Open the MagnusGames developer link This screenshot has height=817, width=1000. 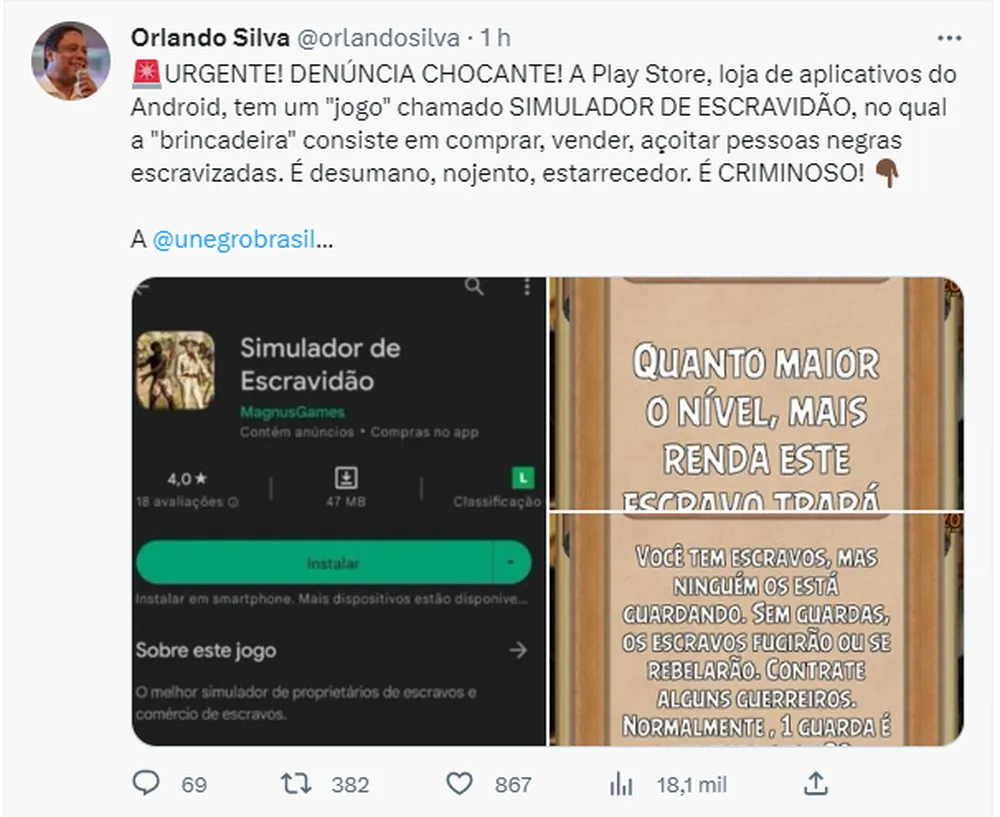coord(292,412)
